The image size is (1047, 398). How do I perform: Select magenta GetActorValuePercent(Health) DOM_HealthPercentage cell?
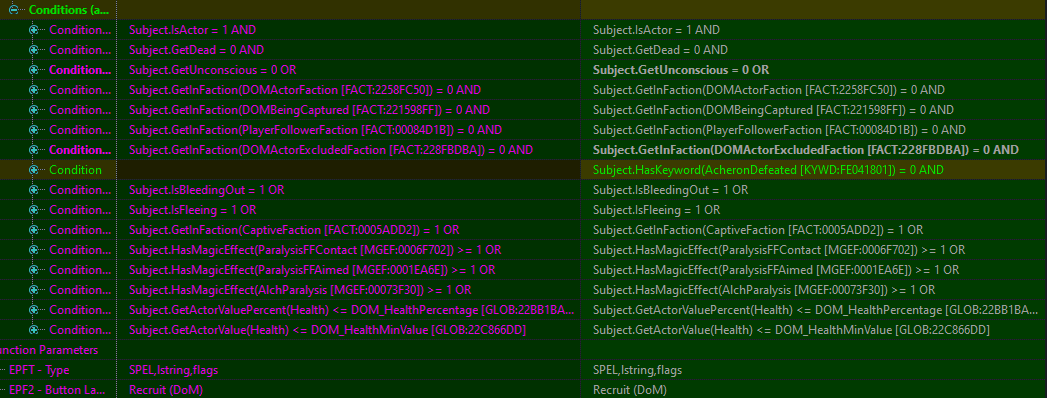coord(352,310)
